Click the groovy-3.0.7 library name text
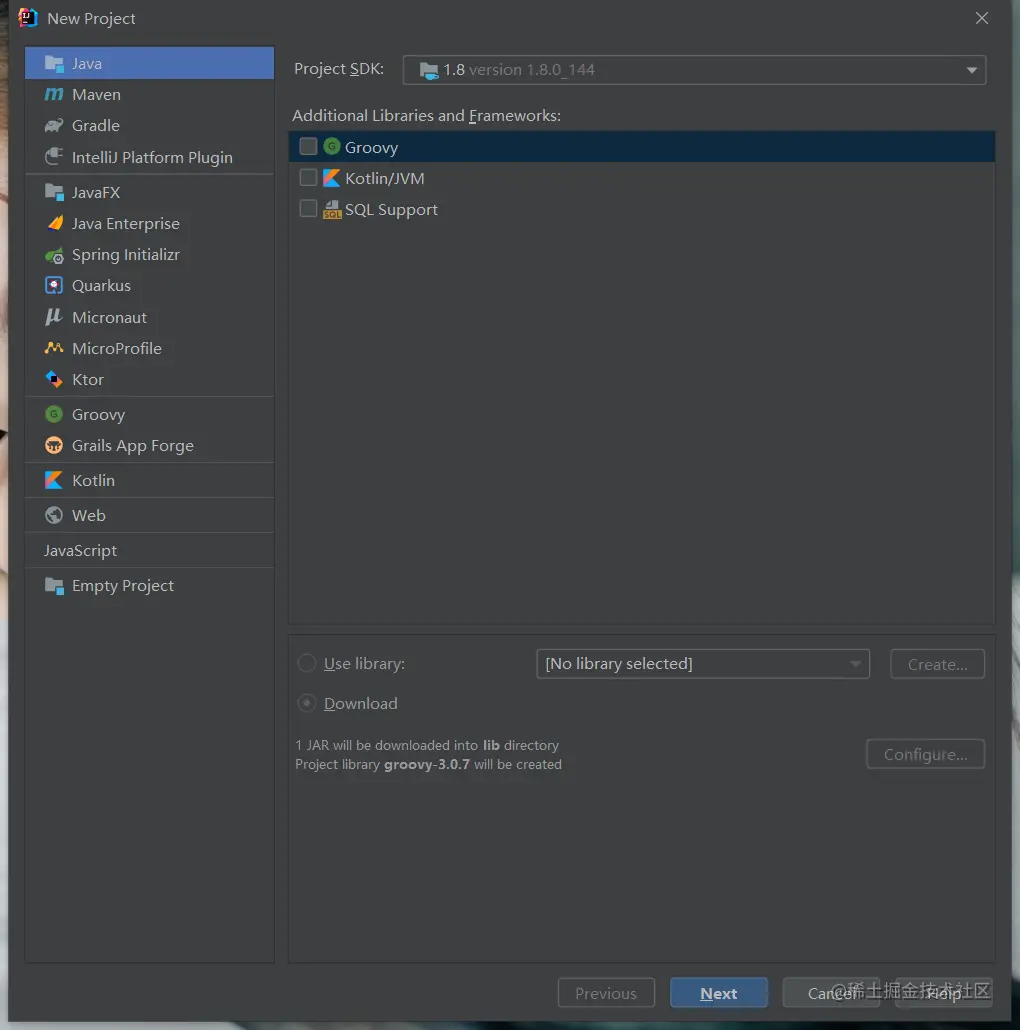This screenshot has width=1020, height=1030. (427, 765)
